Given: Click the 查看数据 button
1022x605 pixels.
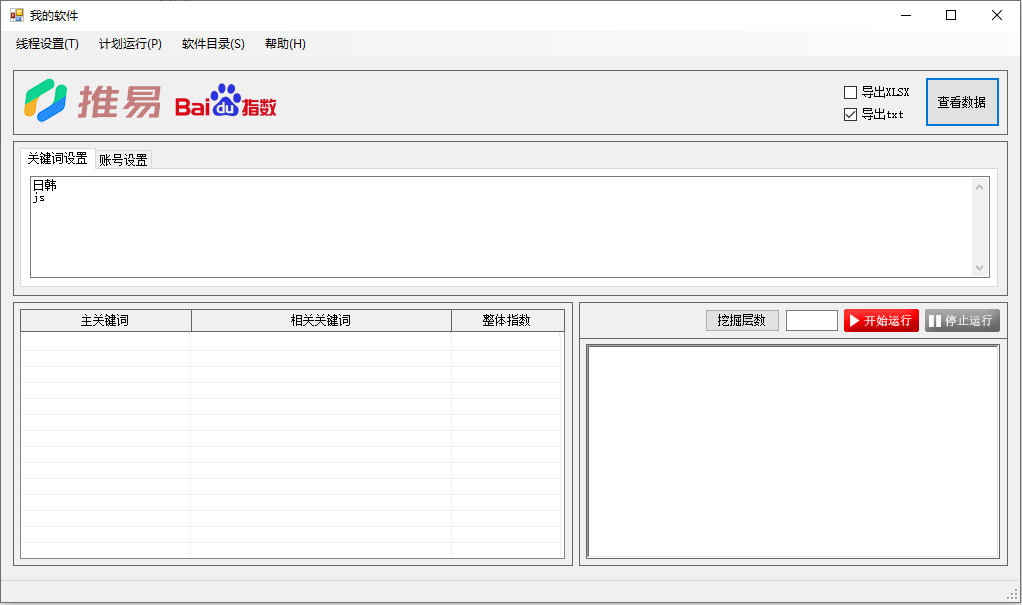Looking at the screenshot, I should tap(961, 102).
